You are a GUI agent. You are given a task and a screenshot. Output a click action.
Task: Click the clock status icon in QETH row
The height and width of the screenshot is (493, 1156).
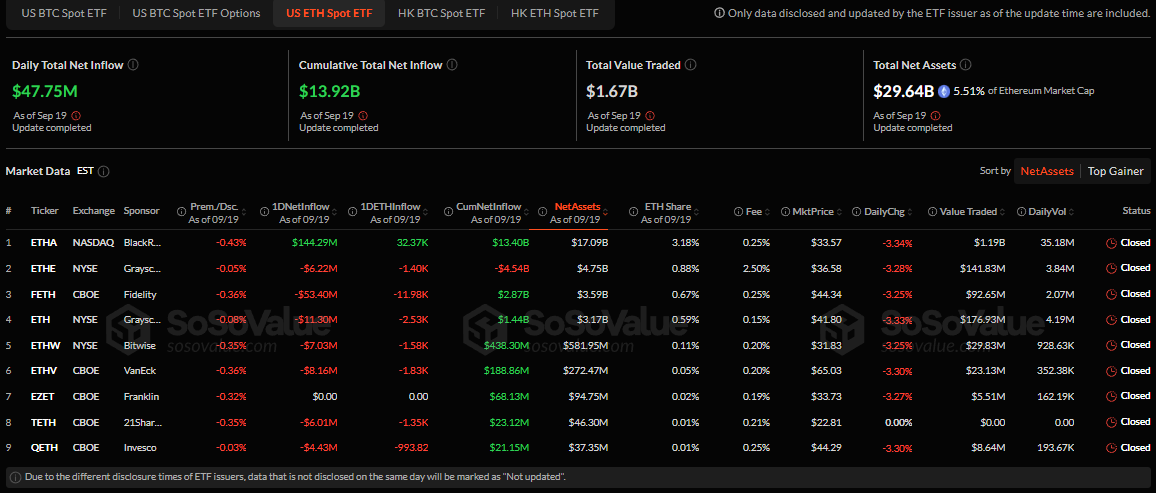pos(1112,447)
